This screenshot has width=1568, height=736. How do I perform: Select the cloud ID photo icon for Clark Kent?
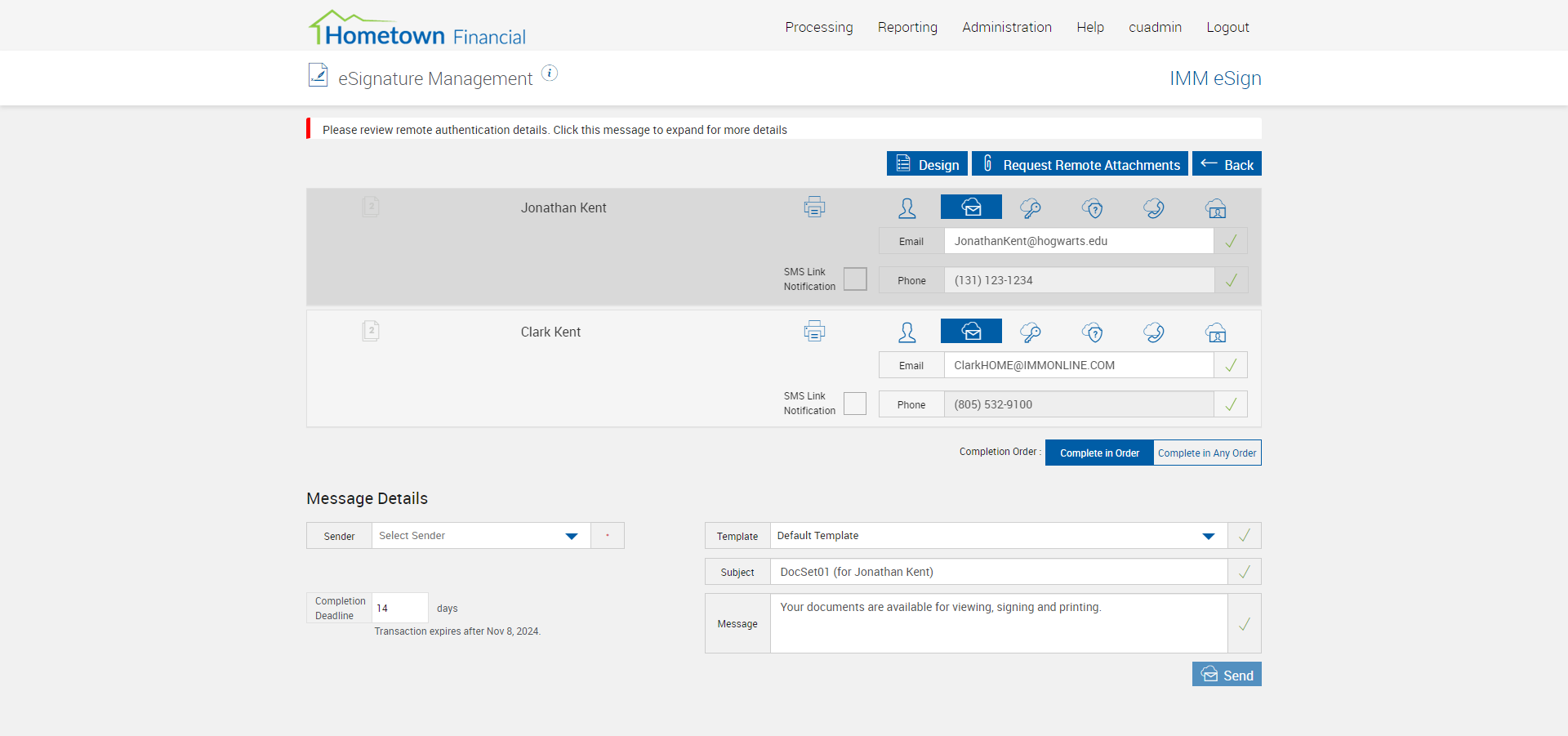point(1216,332)
